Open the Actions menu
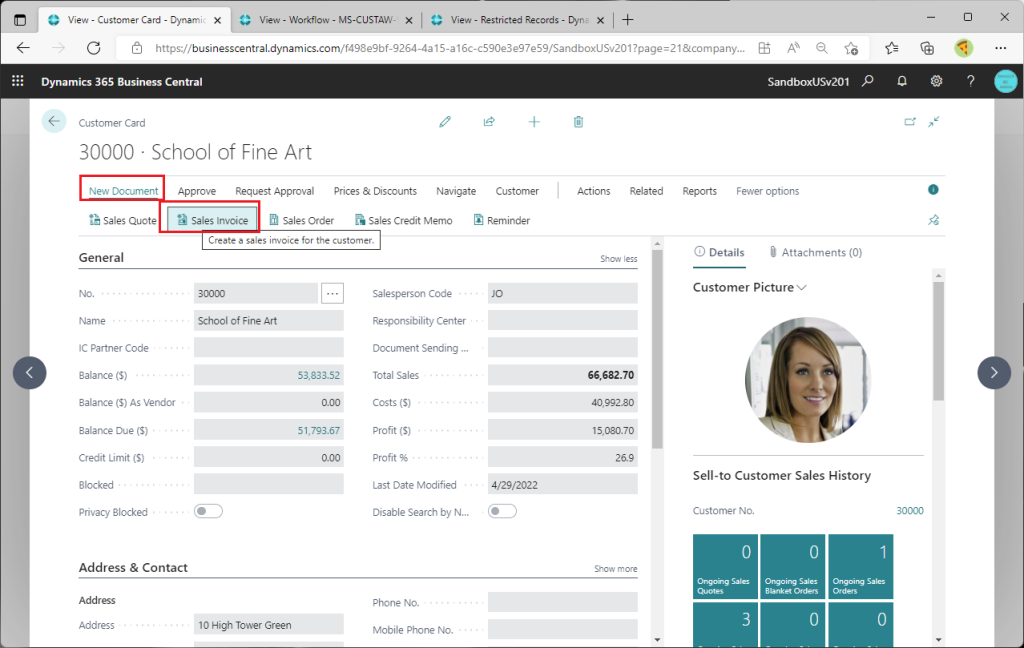The width and height of the screenshot is (1024, 648). pyautogui.click(x=594, y=191)
